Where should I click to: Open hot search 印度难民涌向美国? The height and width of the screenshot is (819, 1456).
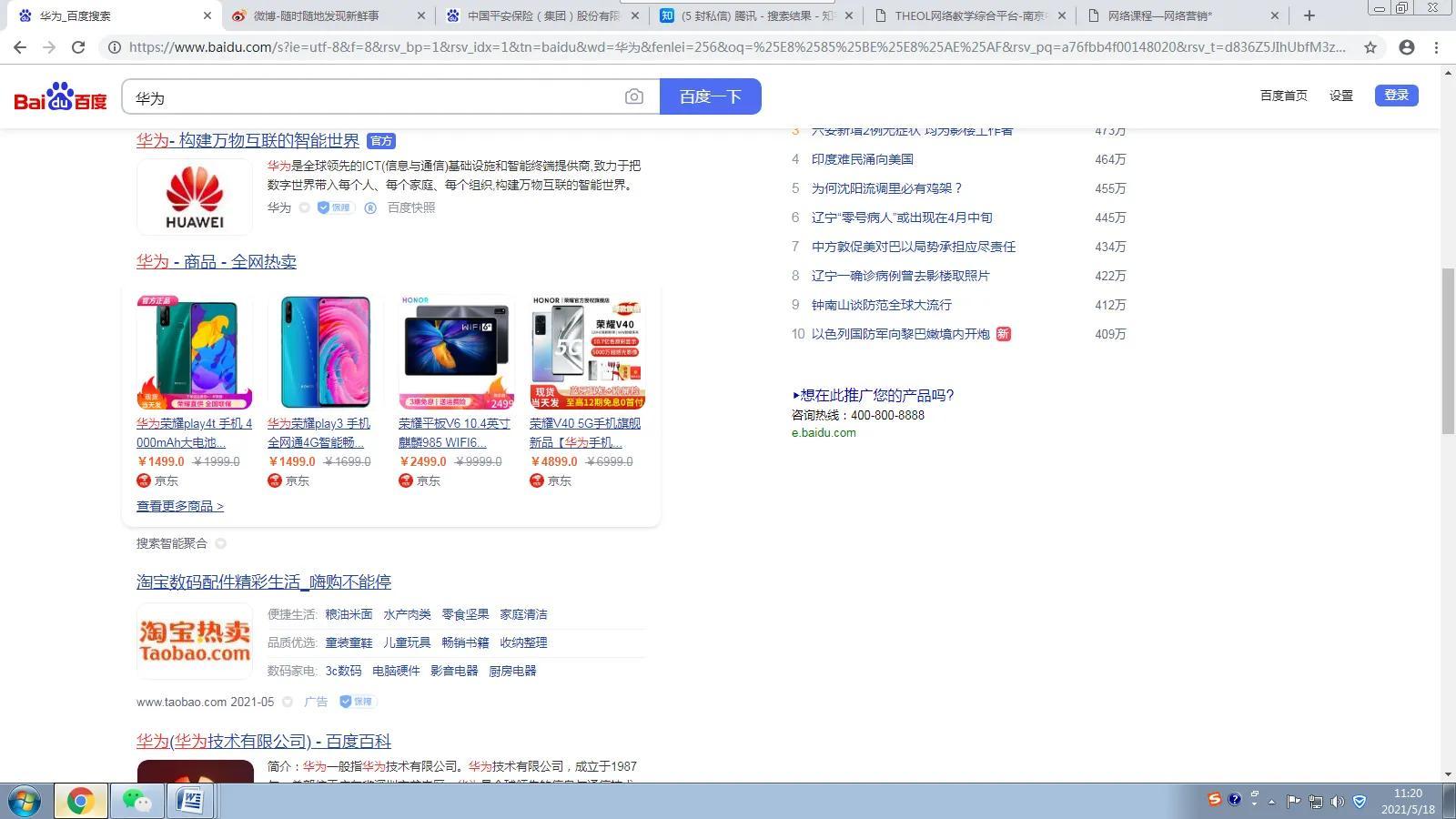(x=863, y=159)
